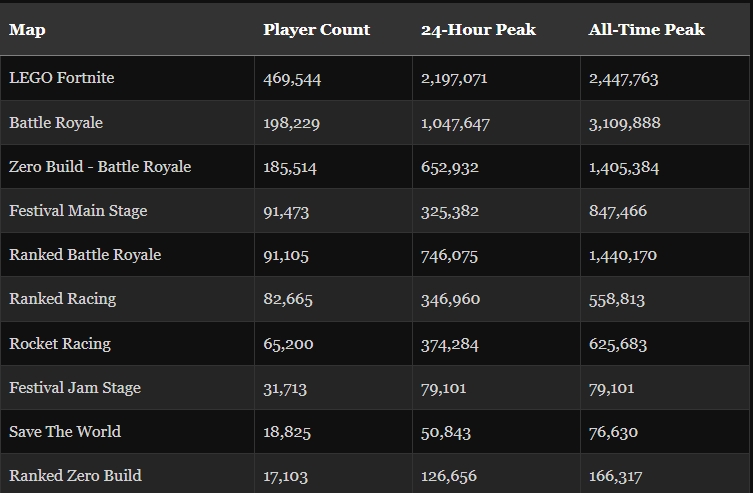Click the Ranked Zero Build map name

pos(75,476)
